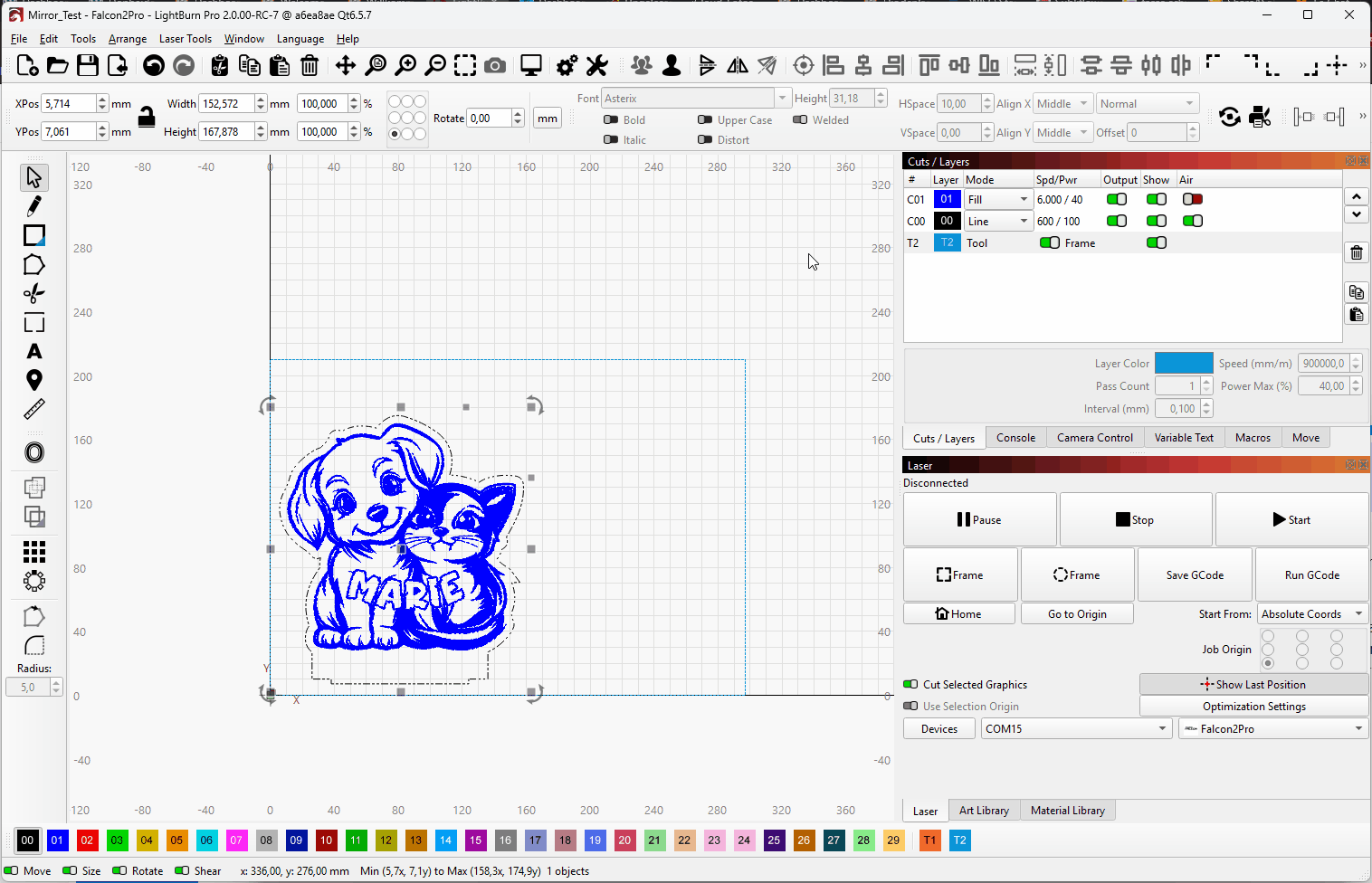Screen dimensions: 1372x883
Task: Select the Draw Lines pencil tool
Action: pyautogui.click(x=33, y=206)
